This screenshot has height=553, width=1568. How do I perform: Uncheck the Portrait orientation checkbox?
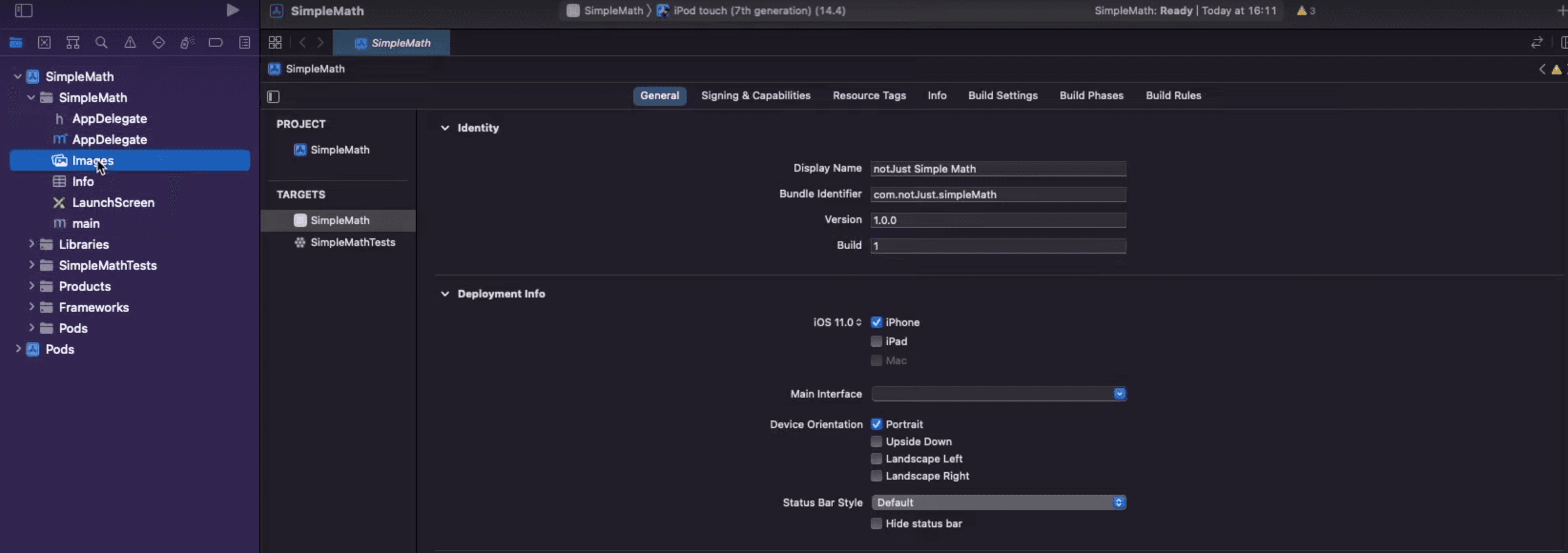coord(876,424)
